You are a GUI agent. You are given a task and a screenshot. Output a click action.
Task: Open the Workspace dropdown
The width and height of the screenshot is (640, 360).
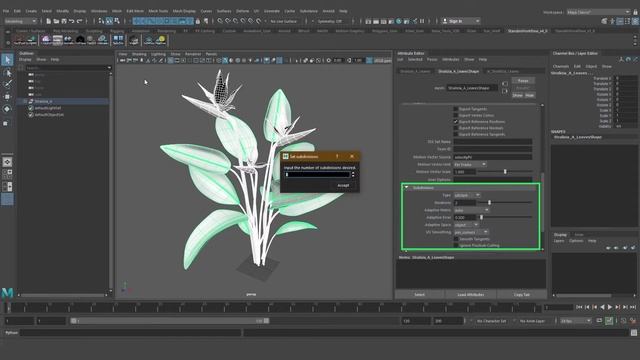(598, 12)
